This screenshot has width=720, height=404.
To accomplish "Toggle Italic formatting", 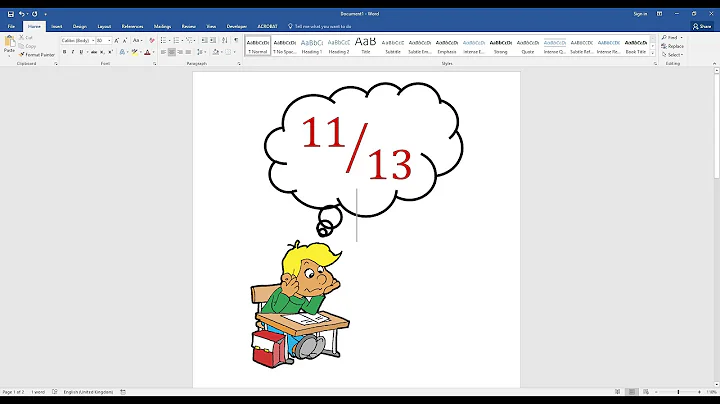I will [x=73, y=52].
